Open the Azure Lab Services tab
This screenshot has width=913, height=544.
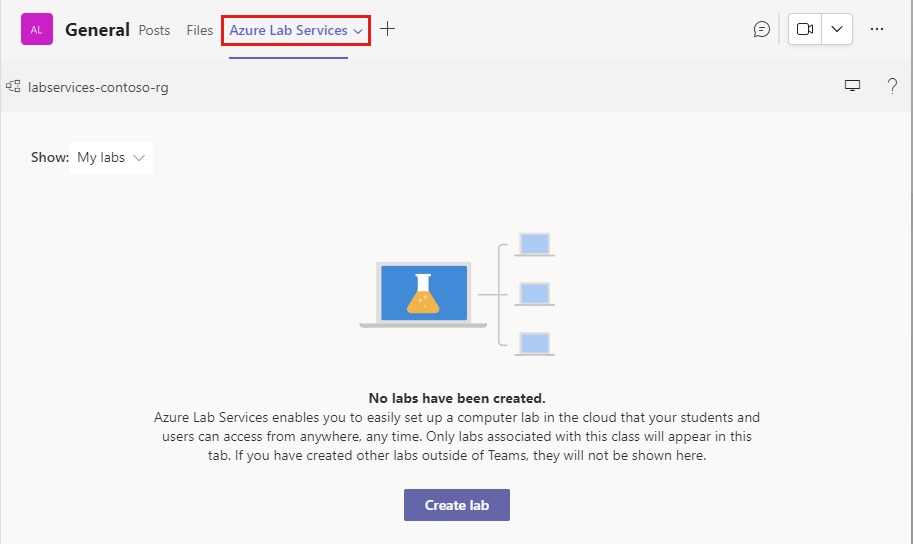288,30
